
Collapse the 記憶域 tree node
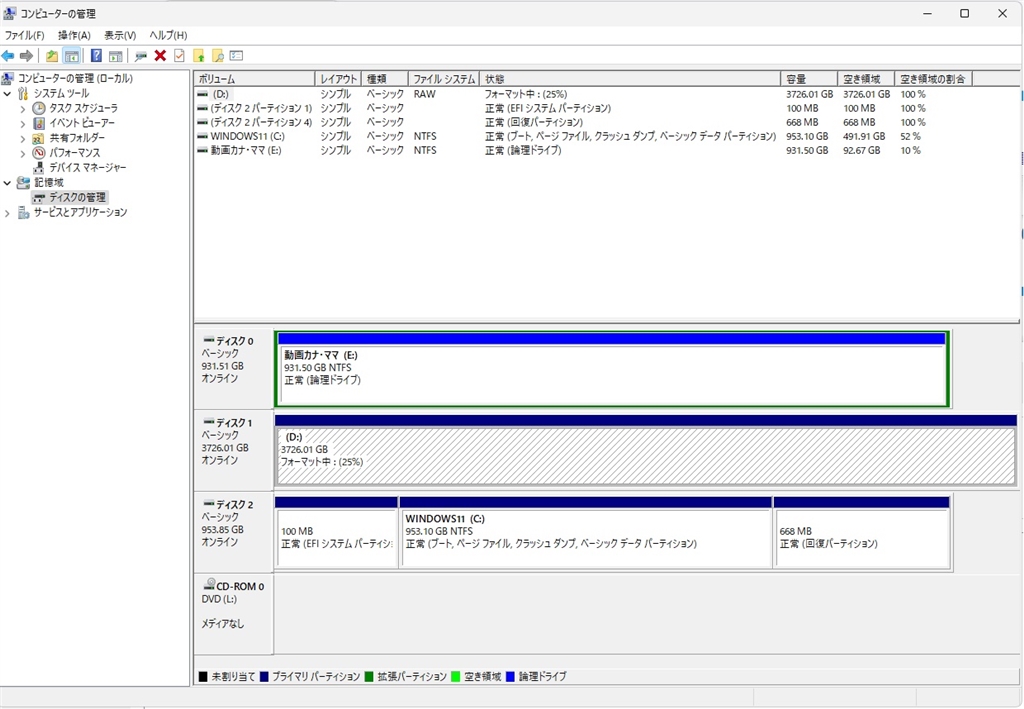click(7, 183)
